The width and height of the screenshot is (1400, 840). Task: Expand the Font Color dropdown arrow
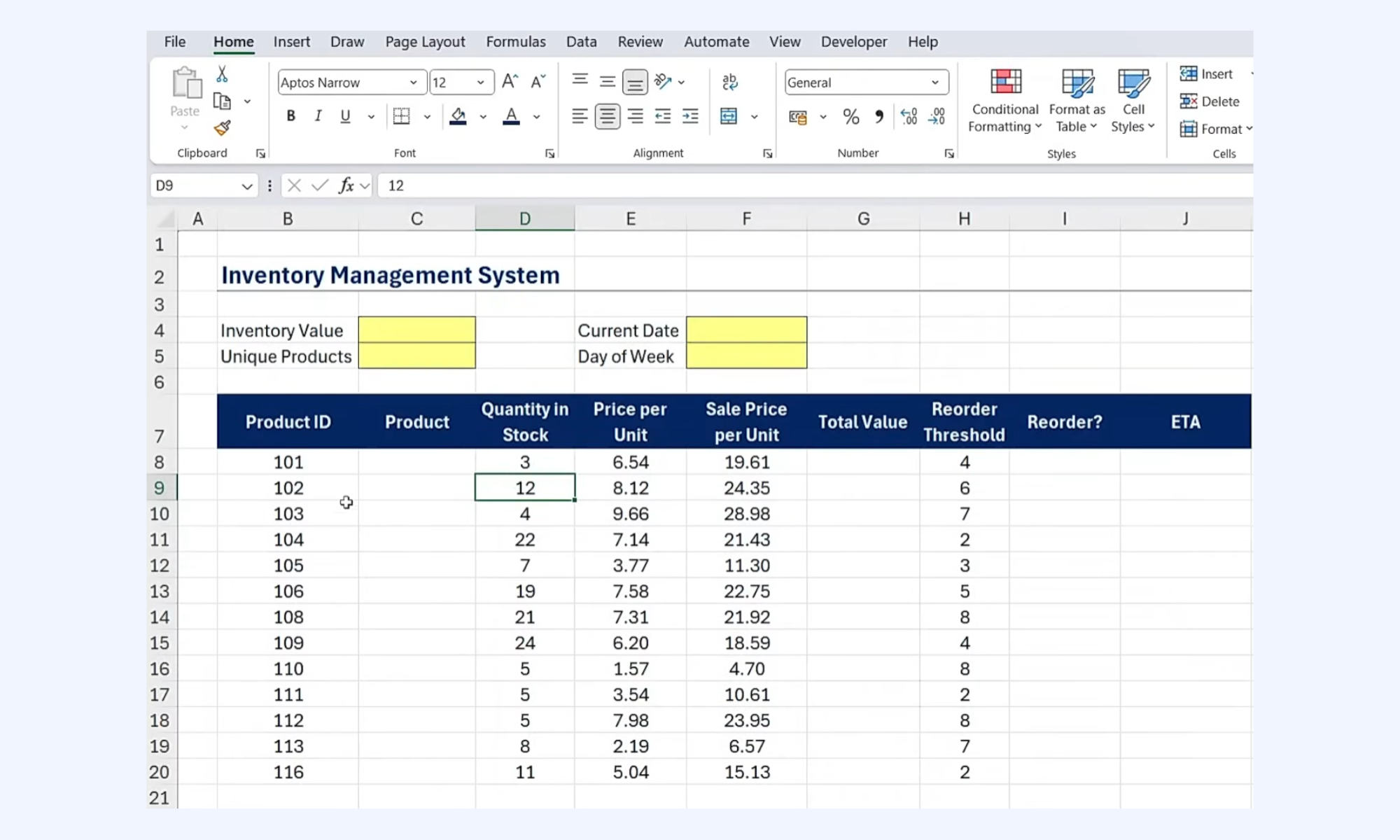537,117
